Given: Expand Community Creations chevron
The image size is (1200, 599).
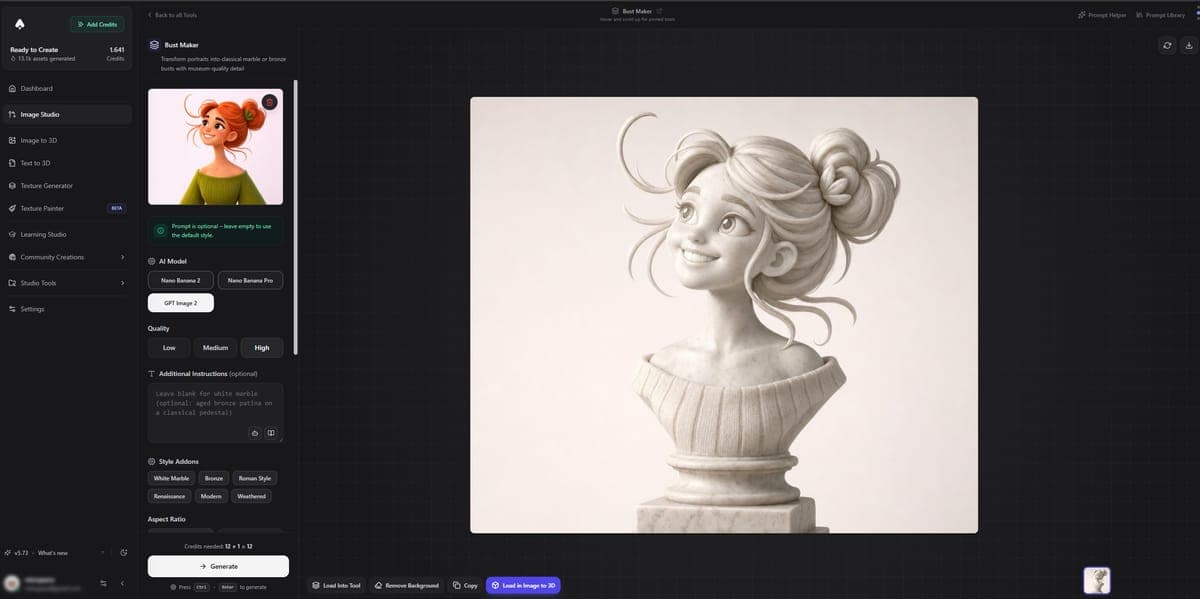Looking at the screenshot, I should [122, 257].
